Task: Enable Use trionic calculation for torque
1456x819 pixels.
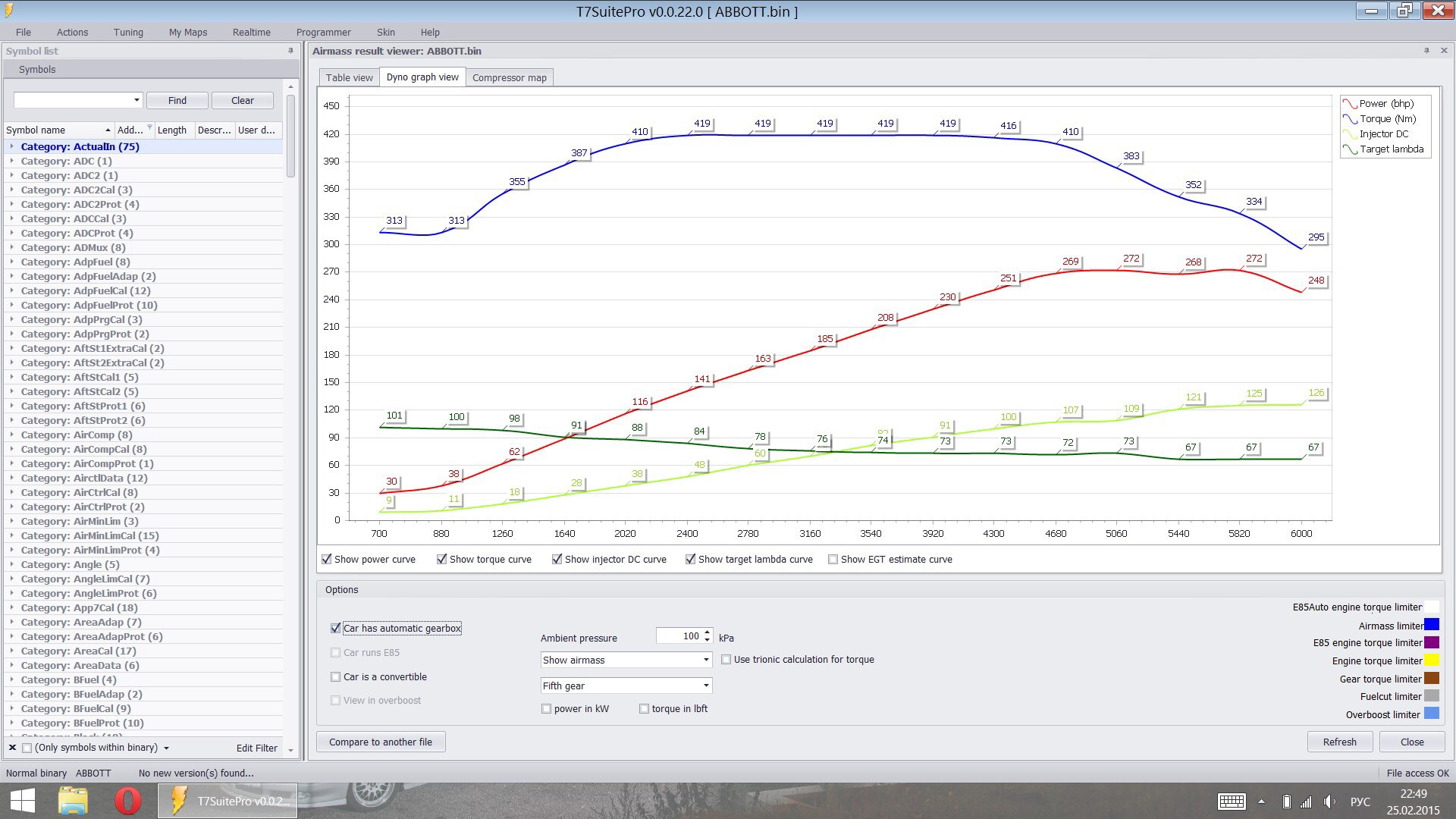Action: point(726,660)
